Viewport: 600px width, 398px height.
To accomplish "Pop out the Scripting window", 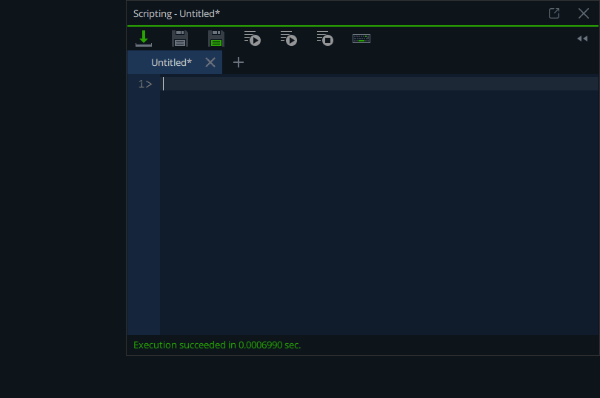I will 554,13.
